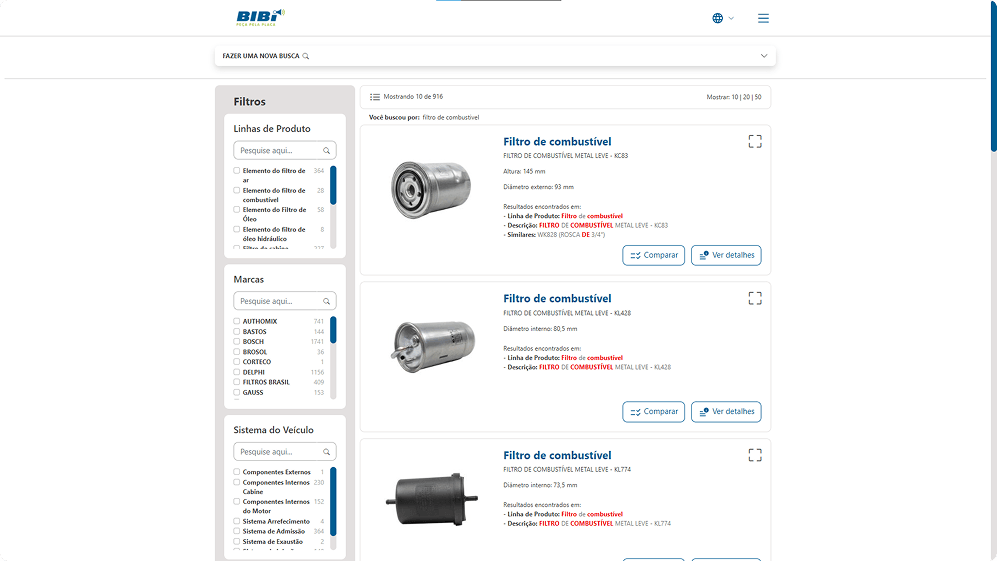This screenshot has height=561, width=997.
Task: Expand image of the KL428 fuel filter
Action: tap(755, 298)
